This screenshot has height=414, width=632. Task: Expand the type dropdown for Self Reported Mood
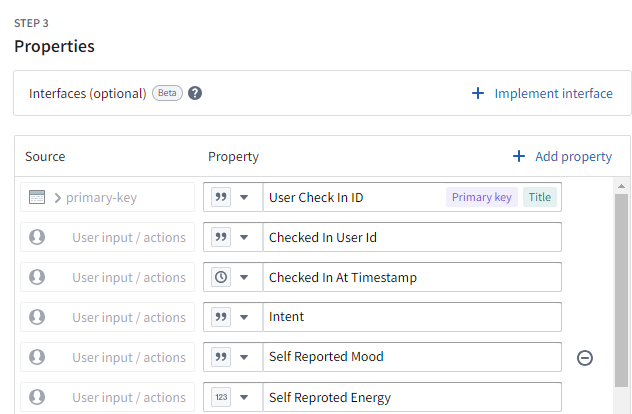245,357
